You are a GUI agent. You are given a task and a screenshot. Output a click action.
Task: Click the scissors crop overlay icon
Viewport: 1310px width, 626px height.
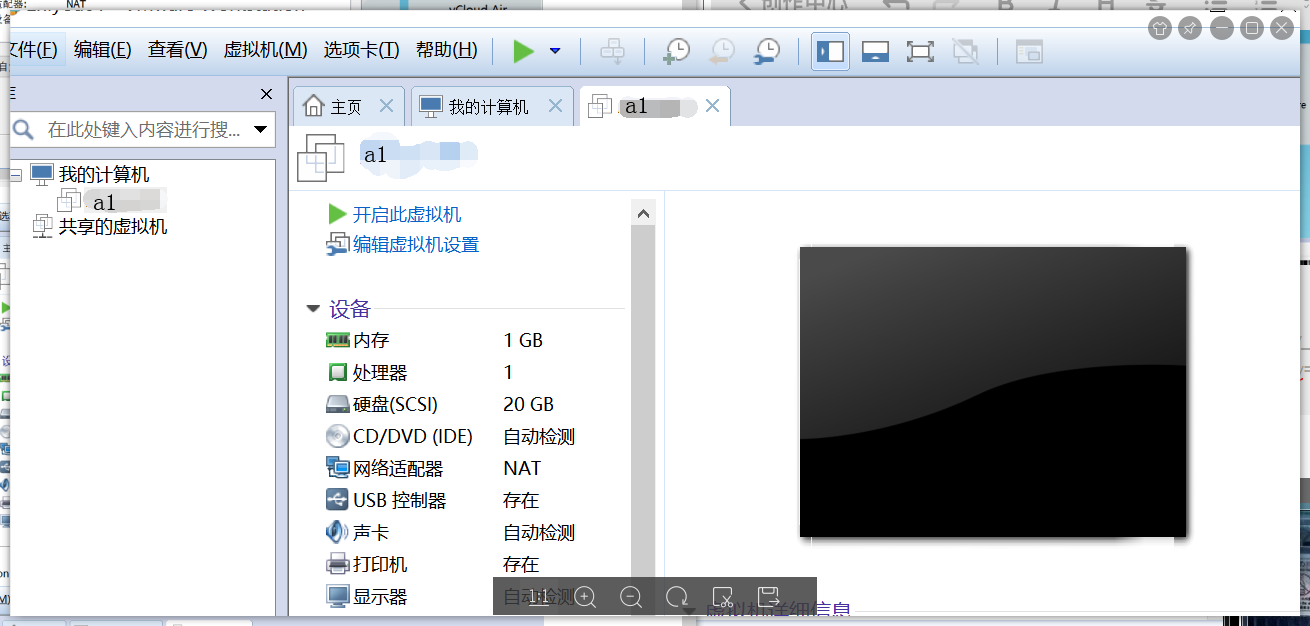coord(723,597)
